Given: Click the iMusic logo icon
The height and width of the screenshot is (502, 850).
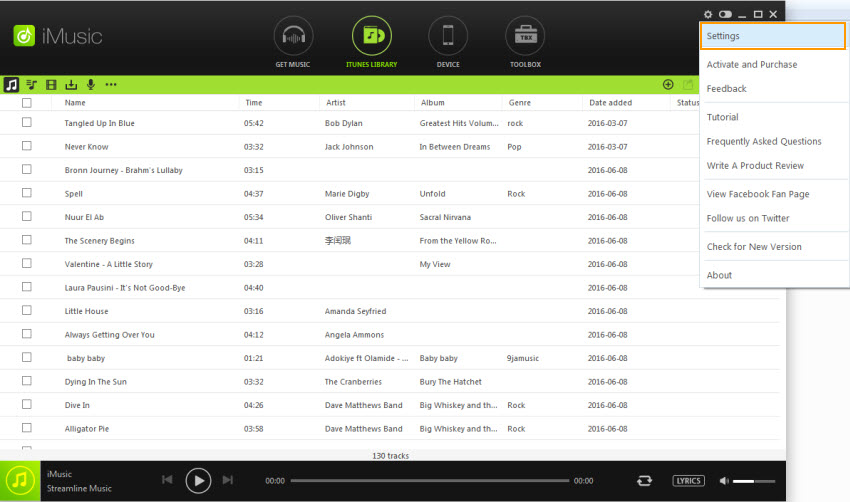Looking at the screenshot, I should (24, 36).
